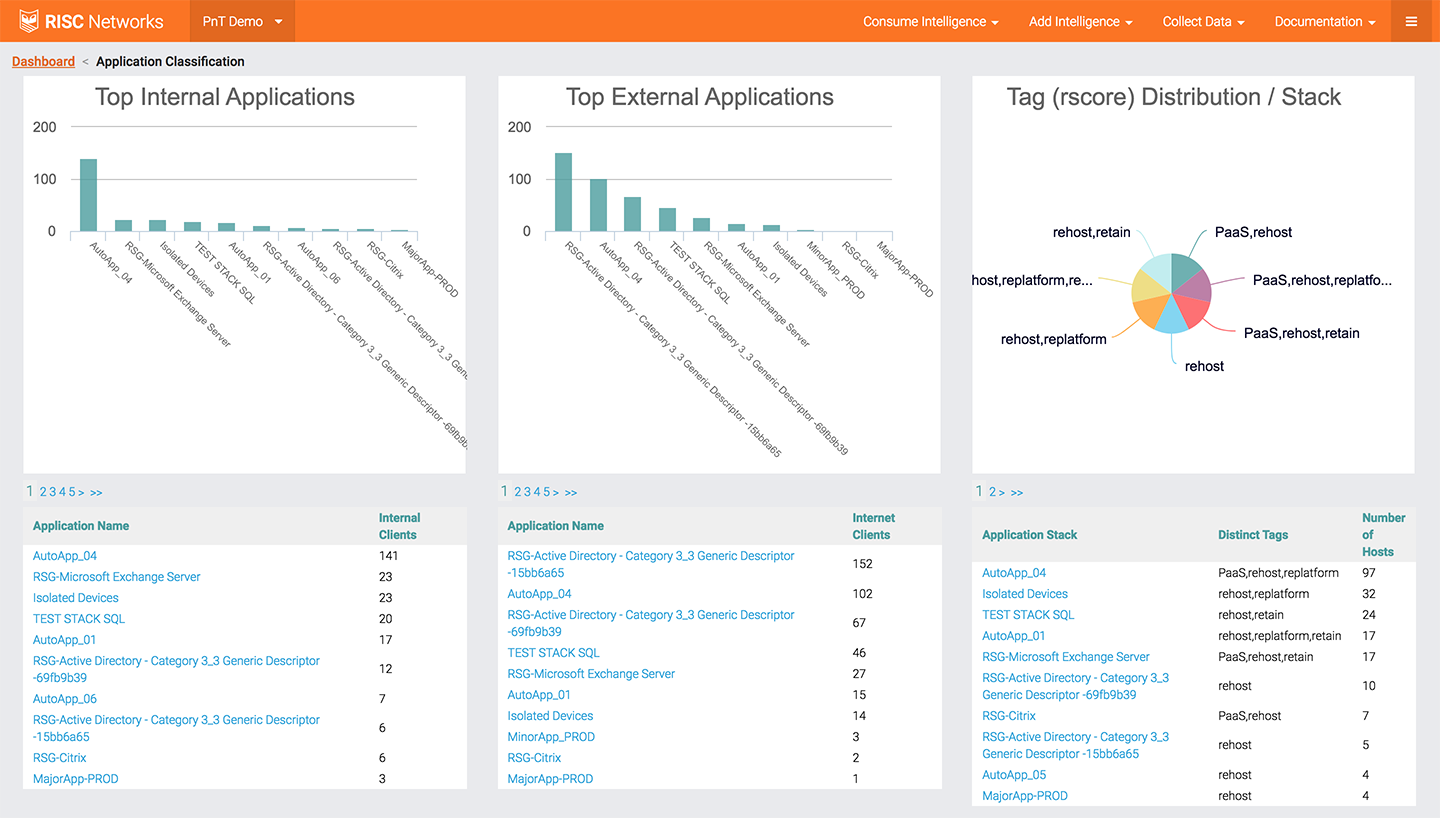Viewport: 1440px width, 818px height.
Task: Click the Tag (rscore) Distribution / Stack title
Action: pos(1174,97)
